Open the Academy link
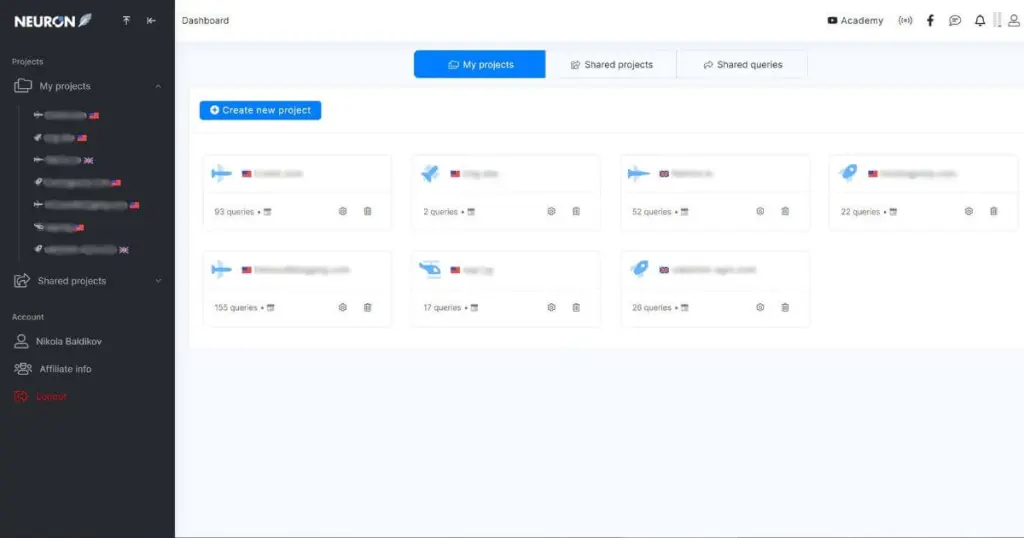This screenshot has width=1024, height=538. tap(855, 21)
